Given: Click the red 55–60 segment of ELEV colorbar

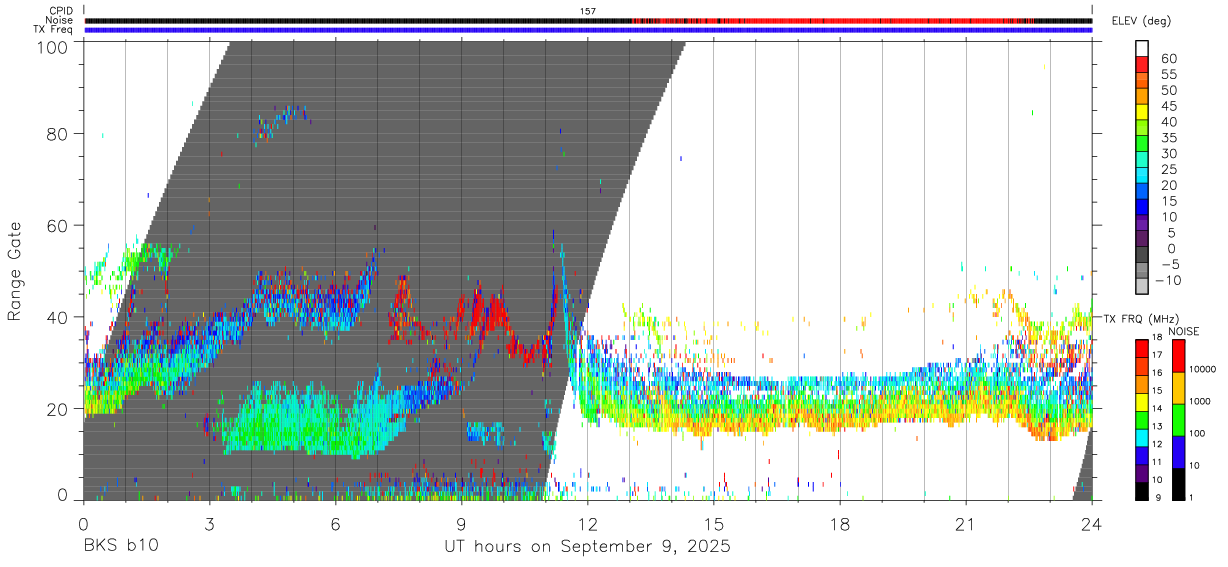Looking at the screenshot, I should [1142, 65].
